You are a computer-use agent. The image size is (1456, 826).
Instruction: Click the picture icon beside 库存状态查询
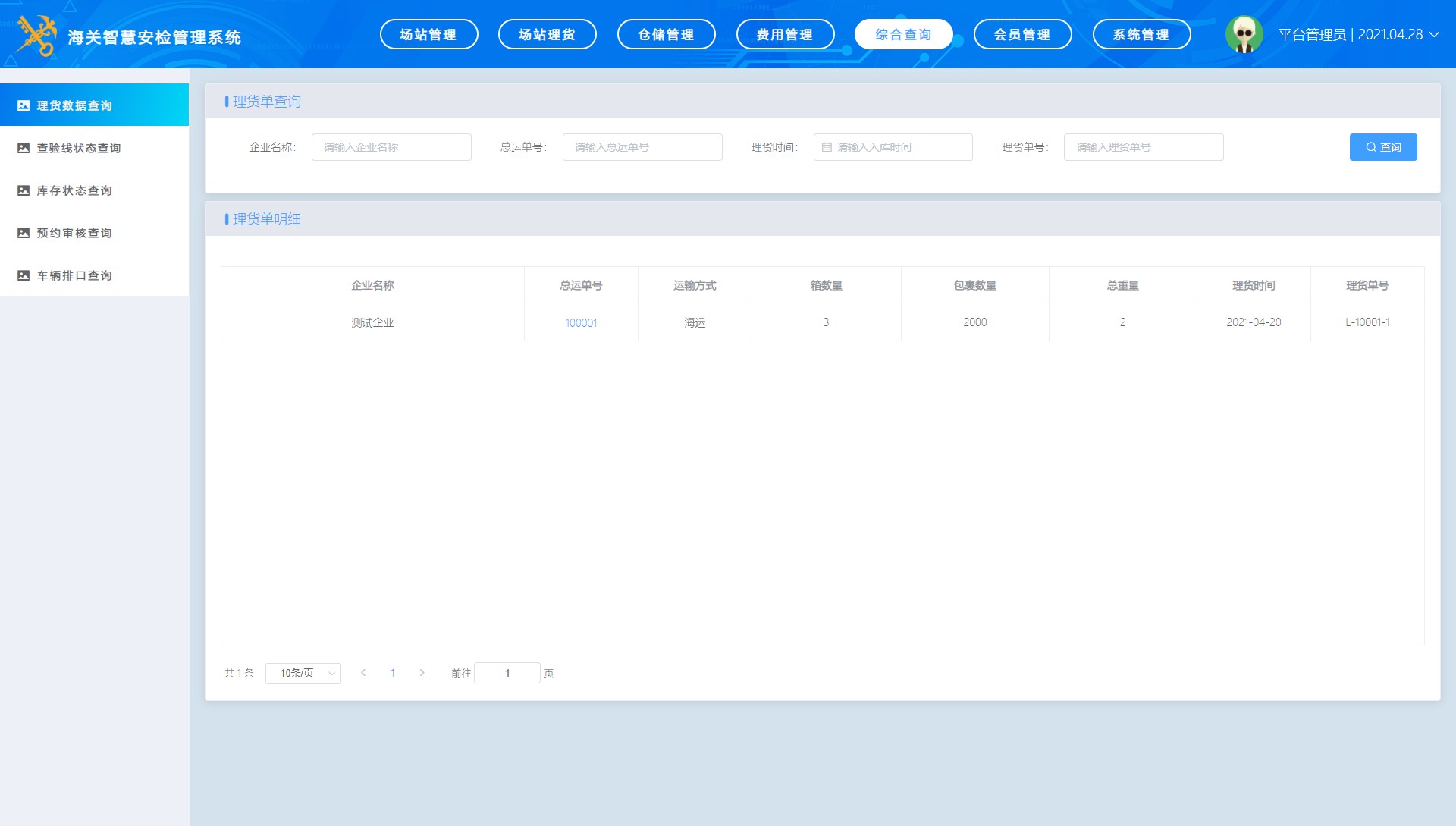[24, 190]
